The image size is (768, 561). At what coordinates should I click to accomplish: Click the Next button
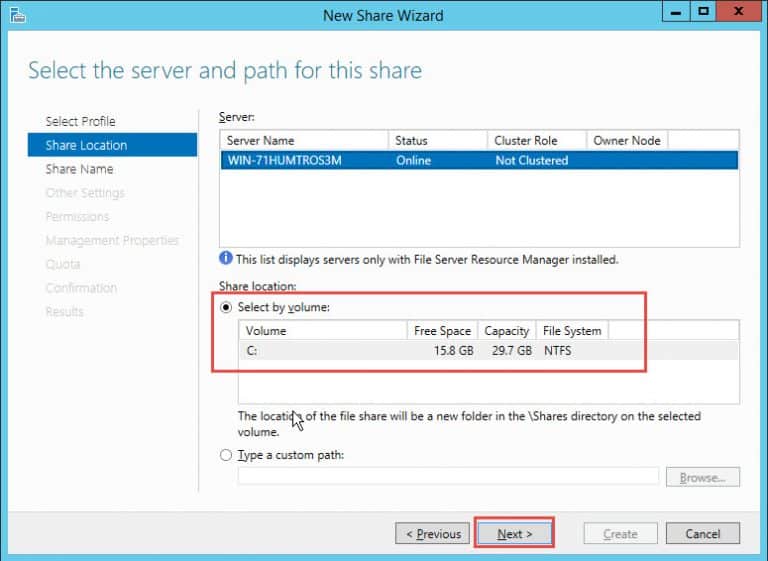coord(514,534)
